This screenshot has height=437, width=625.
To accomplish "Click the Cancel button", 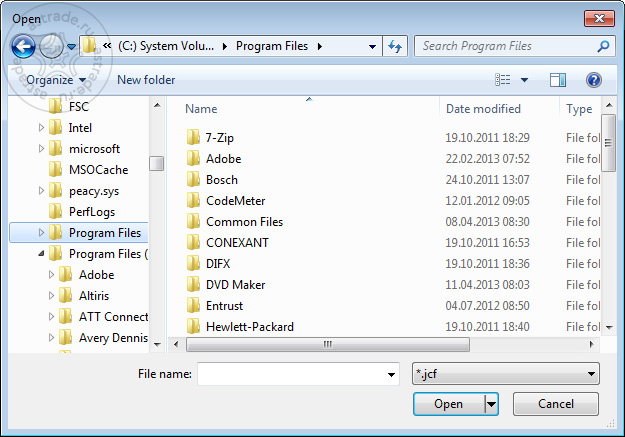I will tap(556, 404).
